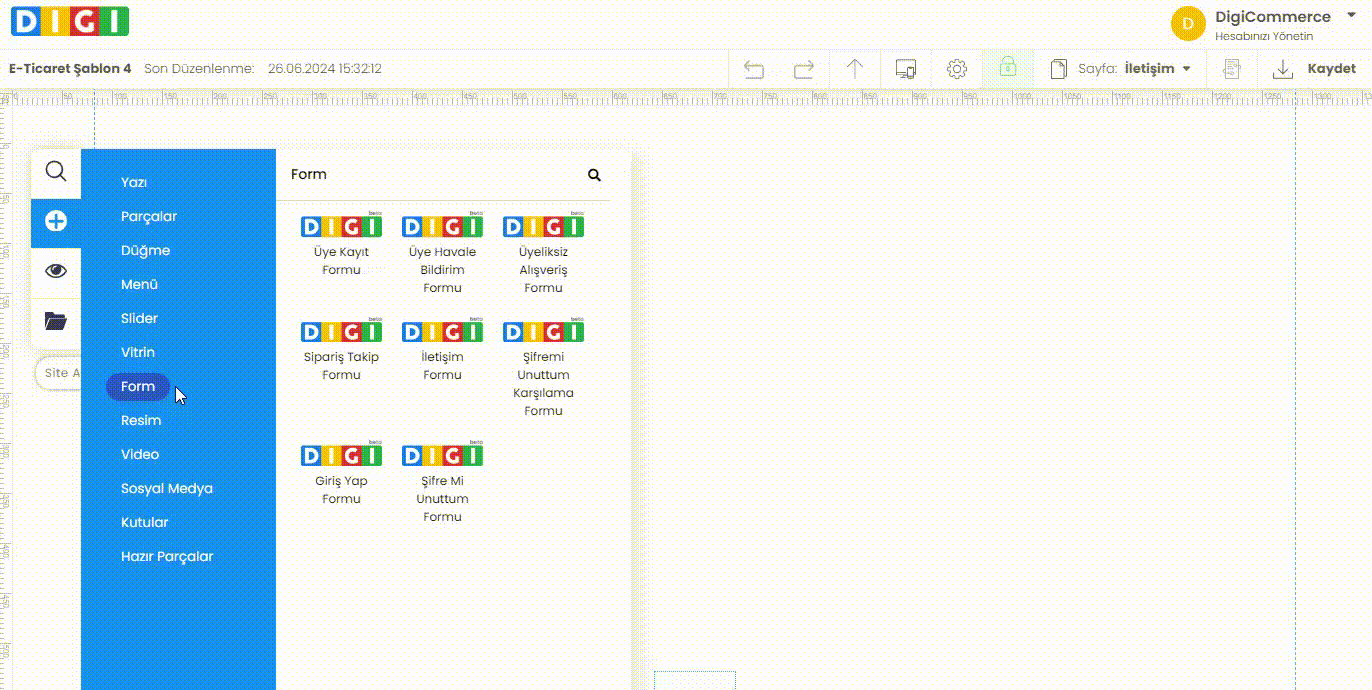Viewport: 1372px width, 690px height.
Task: Toggle the eye preview sidebar icon
Action: click(56, 271)
